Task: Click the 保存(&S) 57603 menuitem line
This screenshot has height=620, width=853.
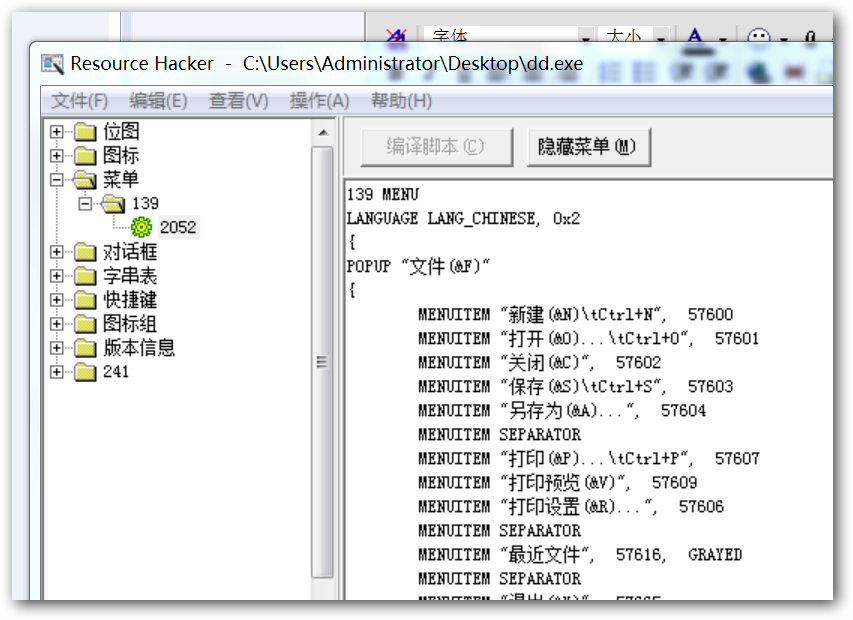Action: point(576,386)
